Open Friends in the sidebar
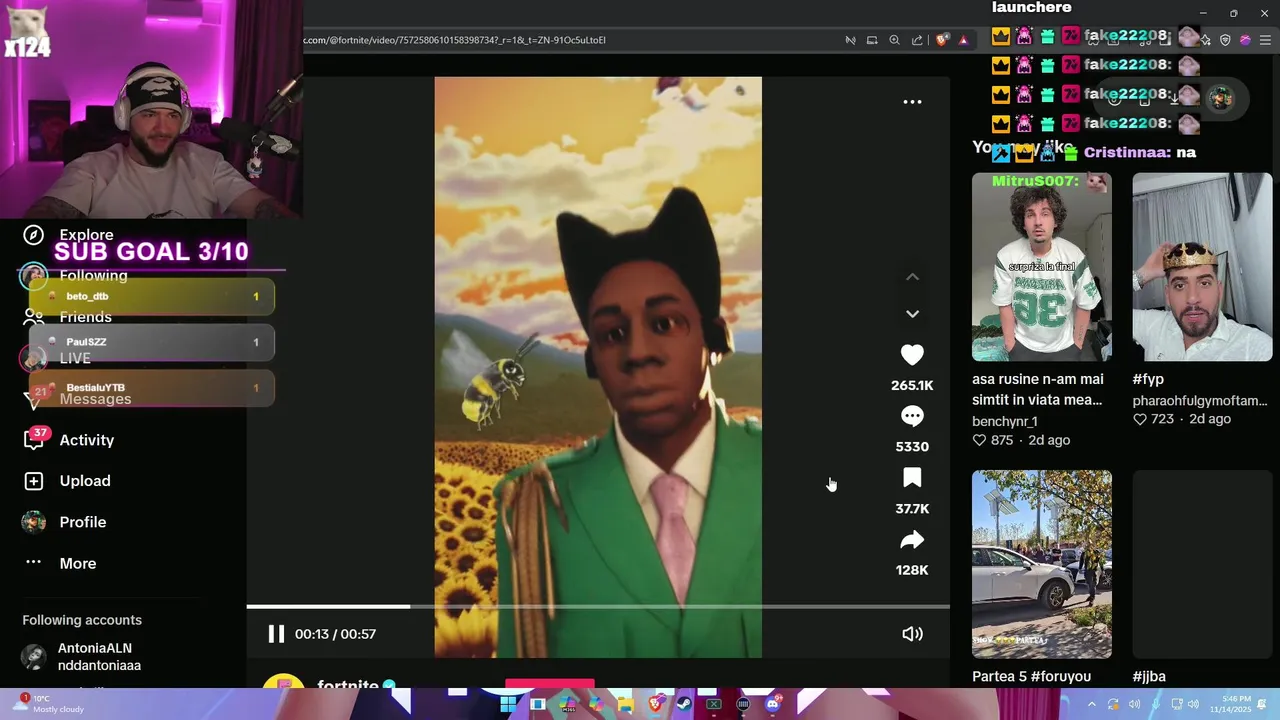 [85, 317]
